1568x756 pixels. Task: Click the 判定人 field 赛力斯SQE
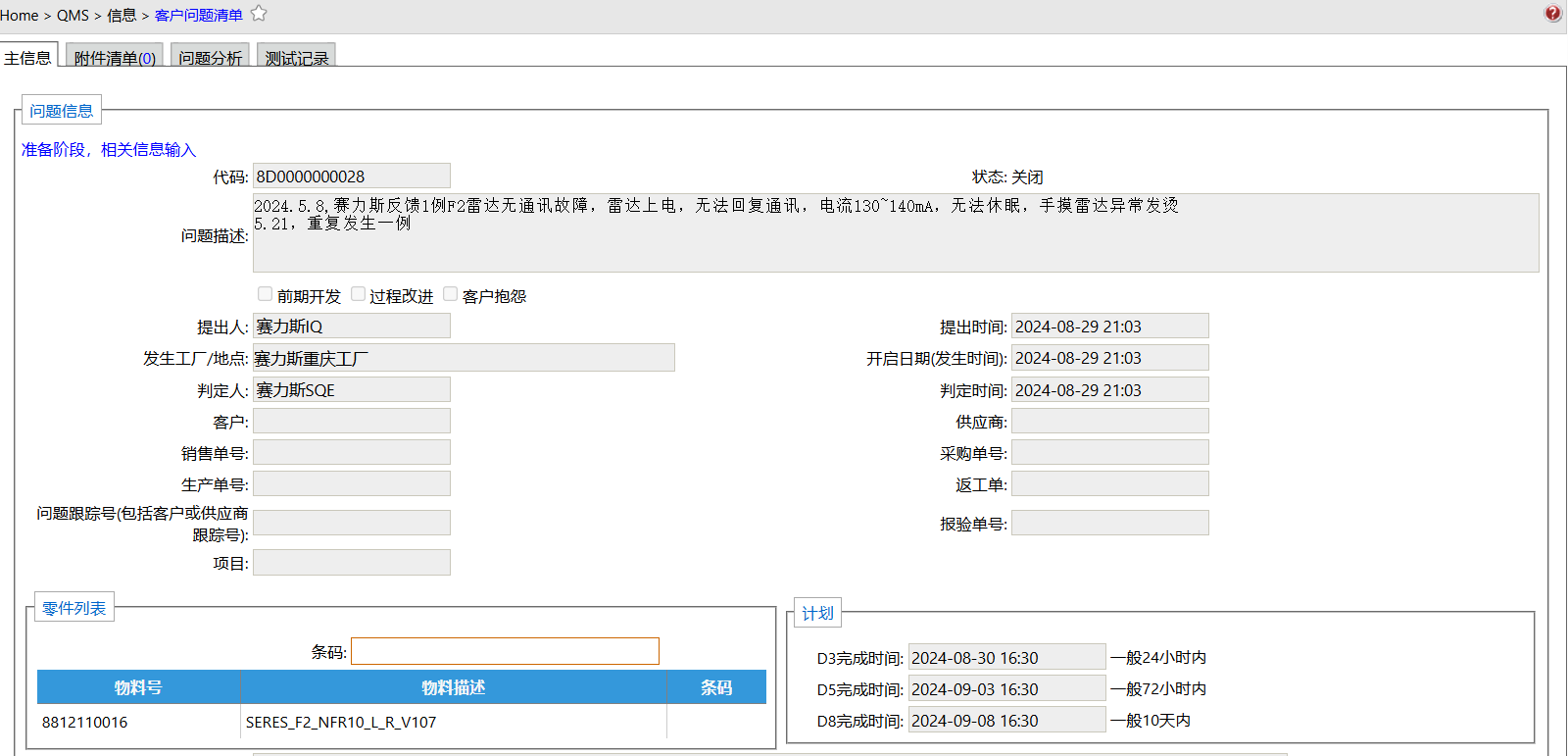pyautogui.click(x=352, y=390)
